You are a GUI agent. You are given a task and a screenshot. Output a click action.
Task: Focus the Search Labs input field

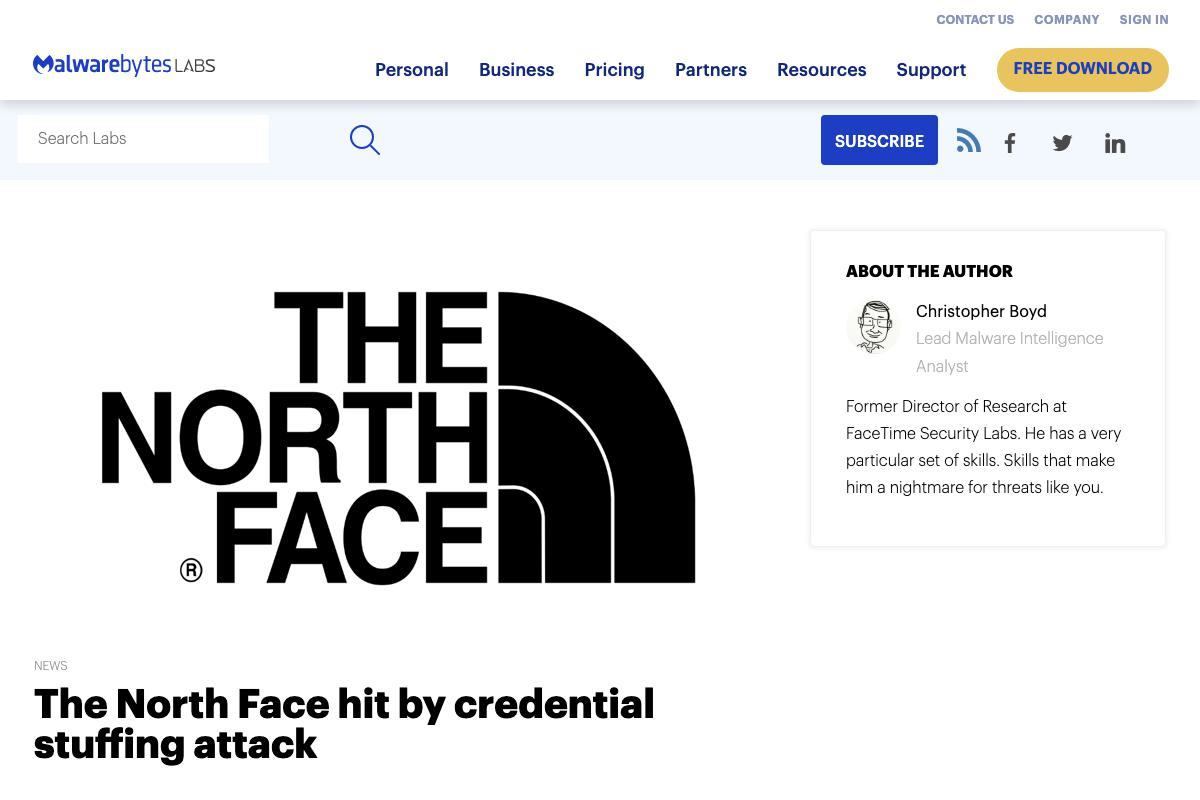coord(143,139)
